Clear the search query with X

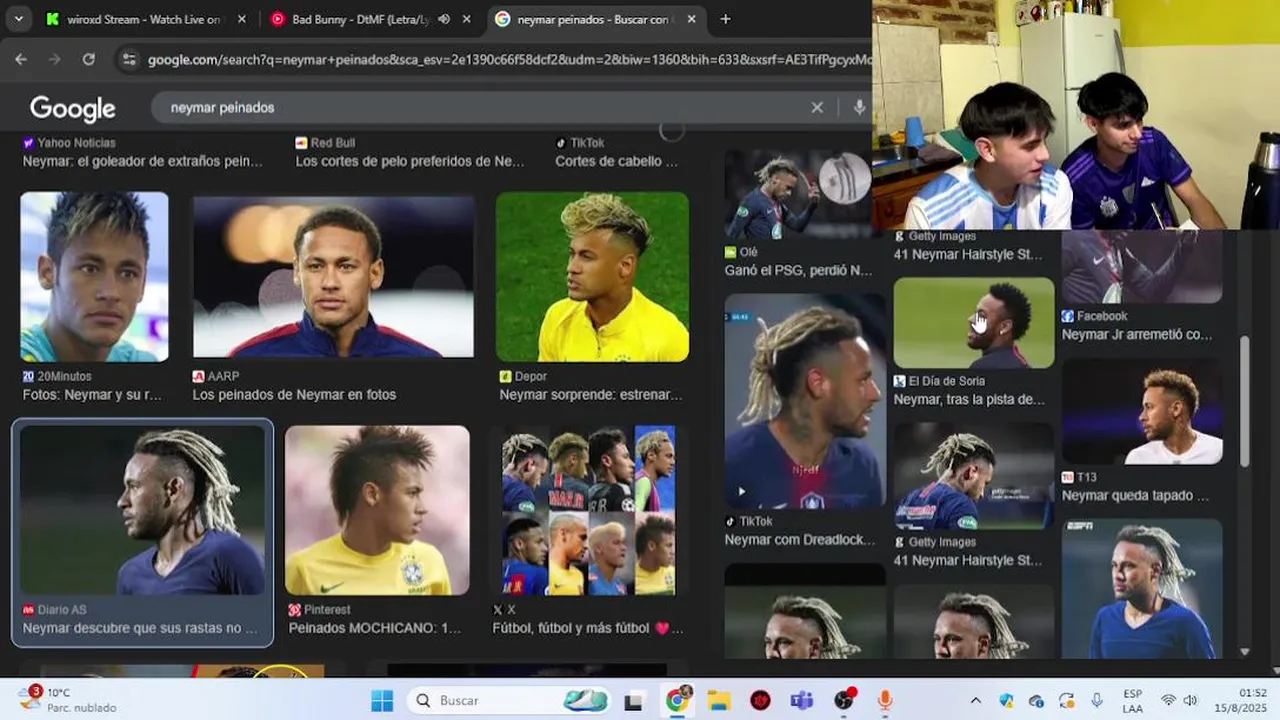[x=817, y=107]
